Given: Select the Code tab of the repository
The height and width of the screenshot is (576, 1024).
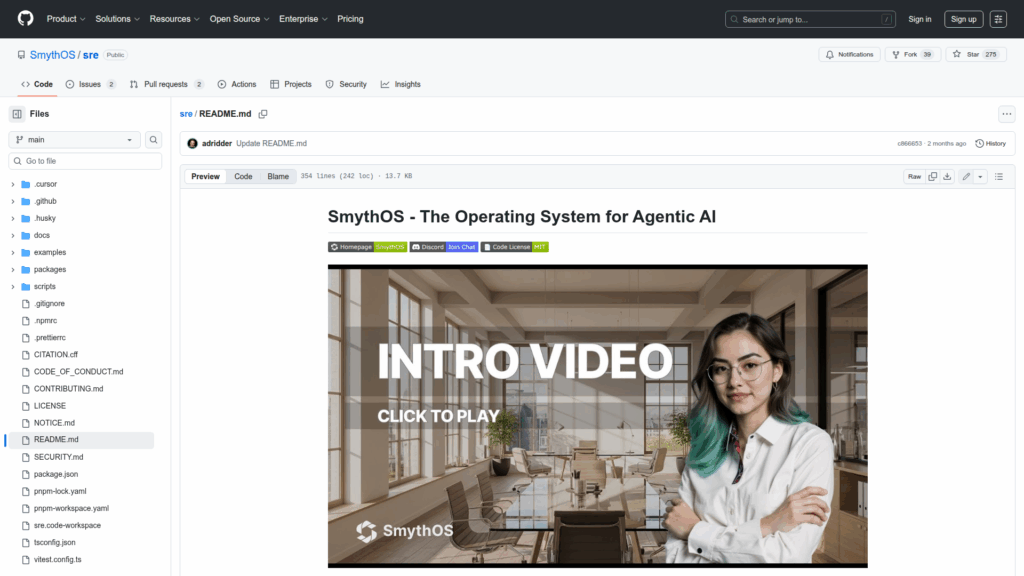Looking at the screenshot, I should pos(37,84).
